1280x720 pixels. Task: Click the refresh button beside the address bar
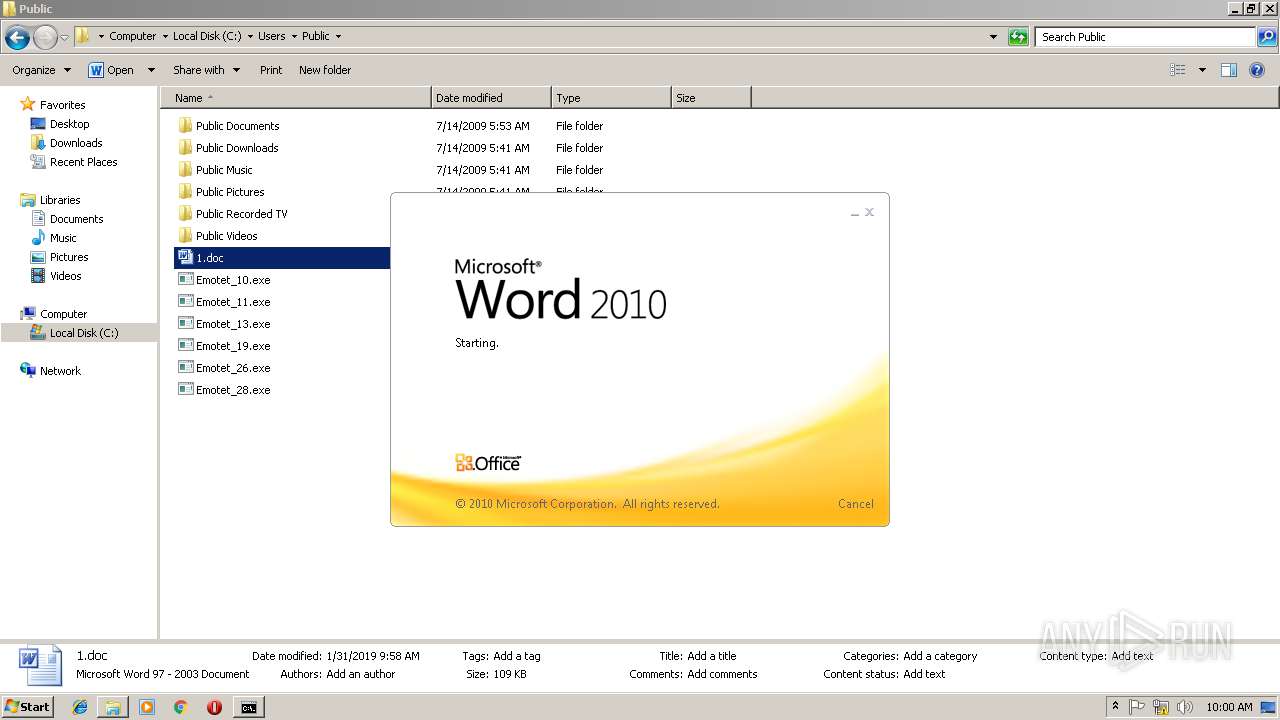pyautogui.click(x=1018, y=37)
